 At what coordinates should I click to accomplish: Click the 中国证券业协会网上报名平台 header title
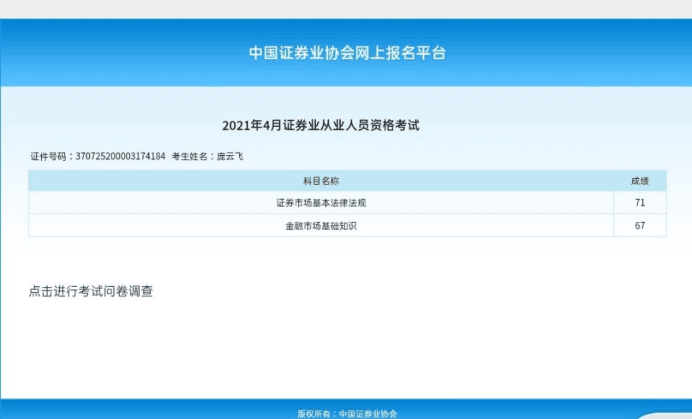tap(347, 52)
